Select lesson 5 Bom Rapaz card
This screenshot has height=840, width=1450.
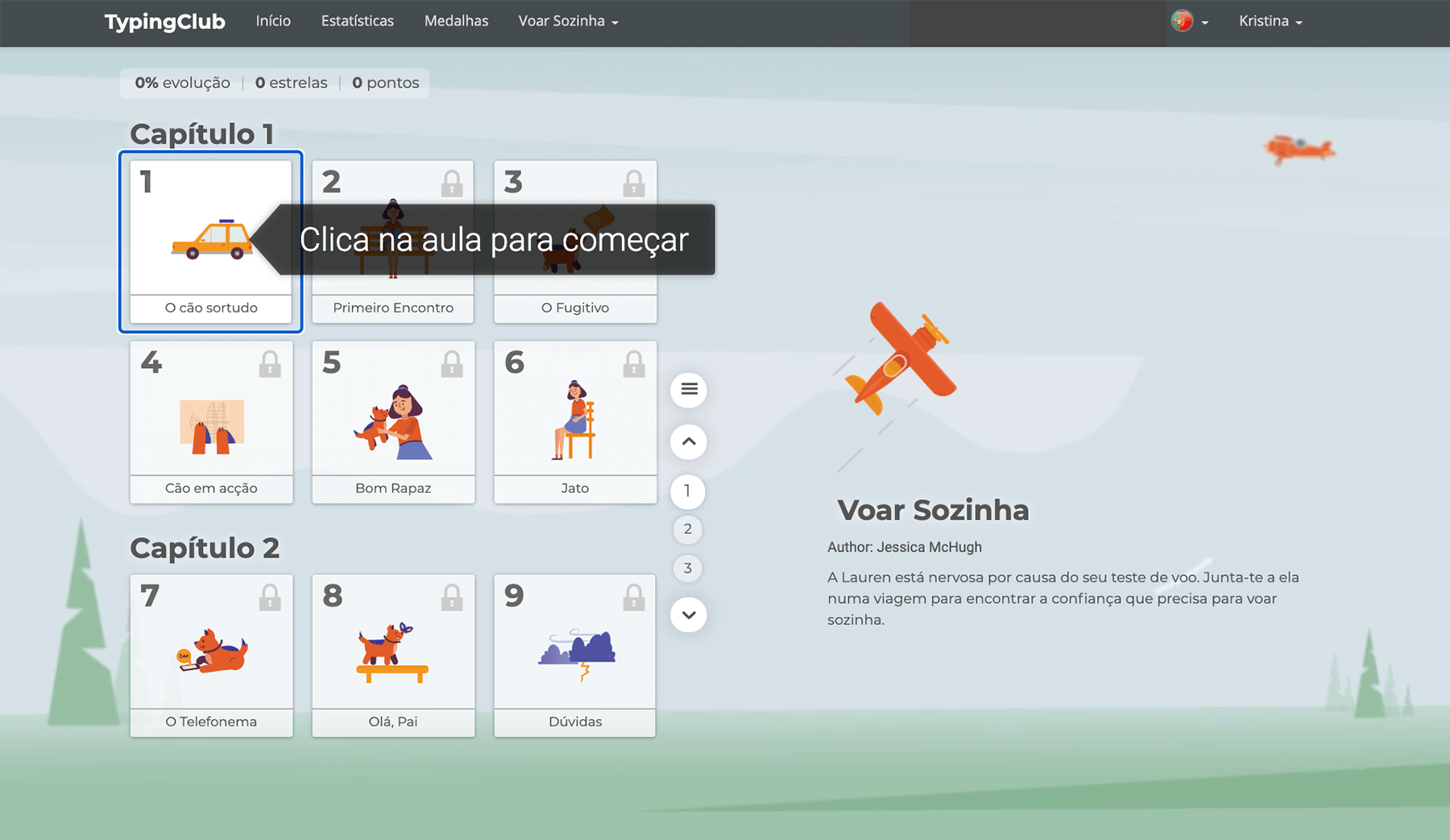pos(393,422)
